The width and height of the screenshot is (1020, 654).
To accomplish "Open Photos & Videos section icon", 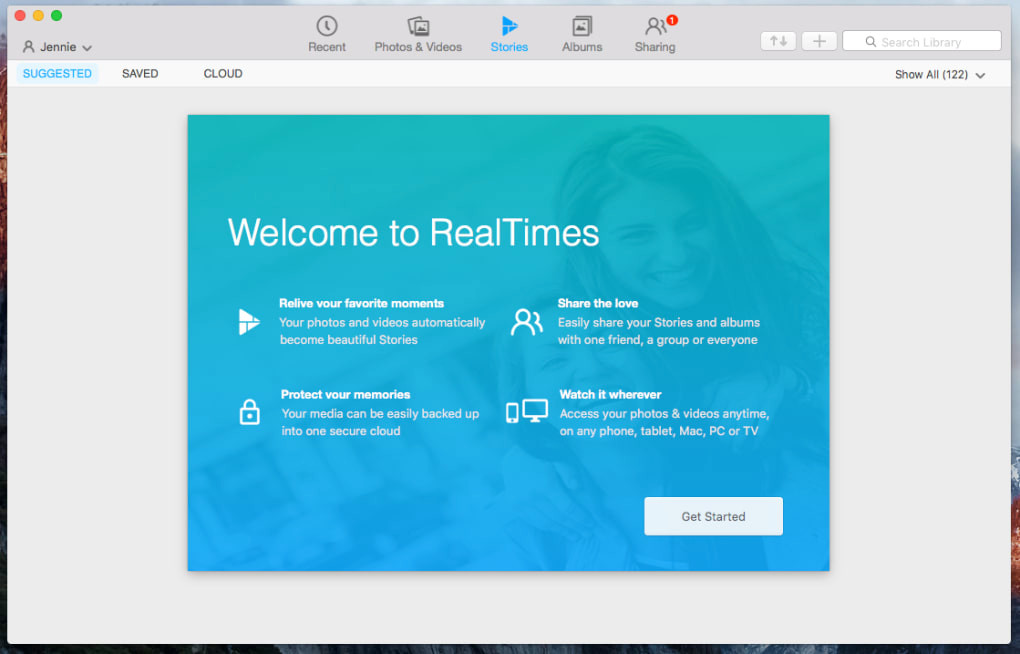I will pyautogui.click(x=418, y=26).
